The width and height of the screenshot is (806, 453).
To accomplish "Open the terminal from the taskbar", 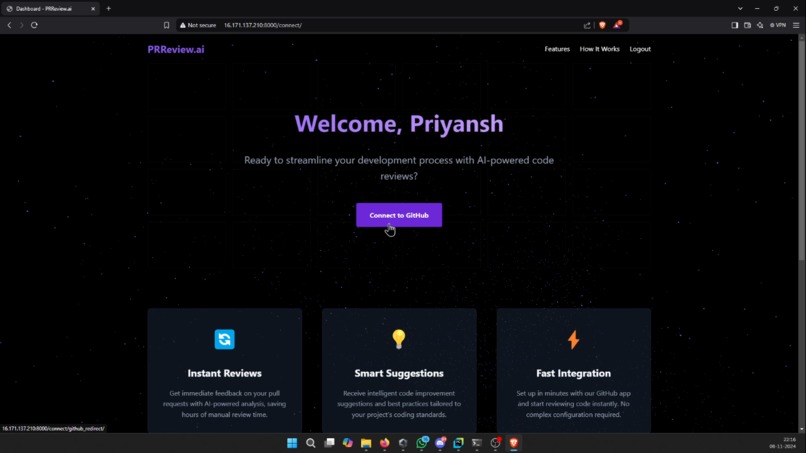I will [477, 443].
